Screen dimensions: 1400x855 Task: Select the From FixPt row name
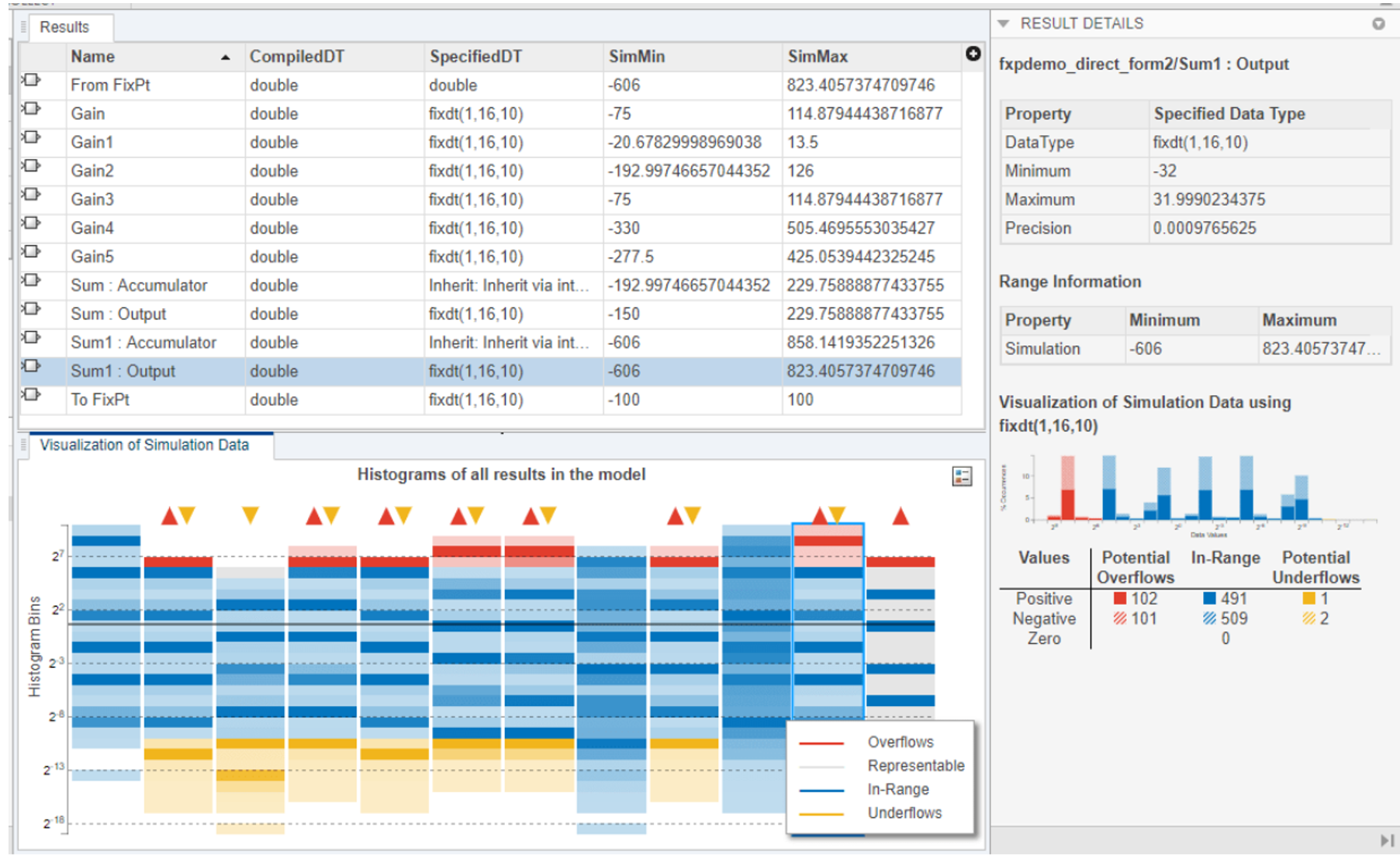pyautogui.click(x=110, y=85)
